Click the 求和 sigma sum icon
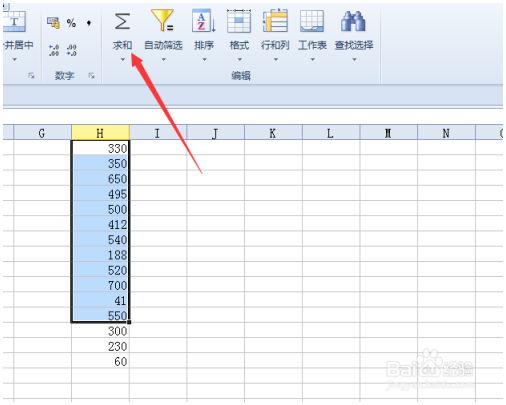The height and width of the screenshot is (405, 506). pos(122,22)
